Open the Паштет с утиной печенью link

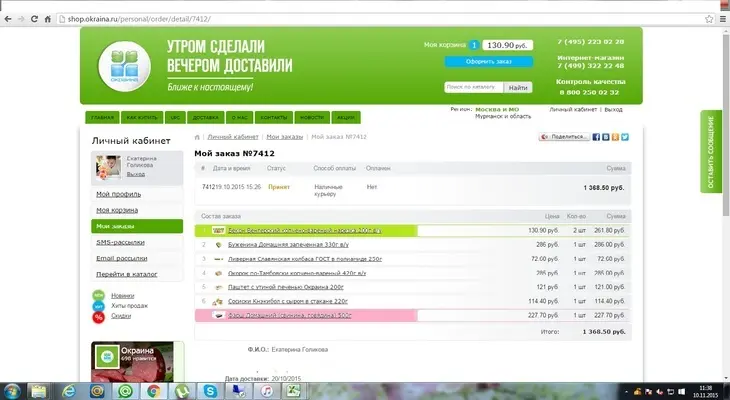[x=285, y=287]
